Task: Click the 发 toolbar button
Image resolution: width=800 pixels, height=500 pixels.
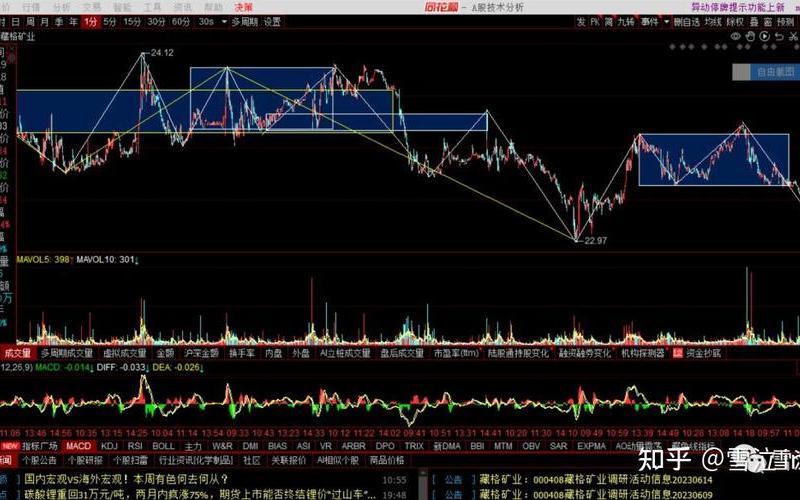Action: click(x=581, y=22)
